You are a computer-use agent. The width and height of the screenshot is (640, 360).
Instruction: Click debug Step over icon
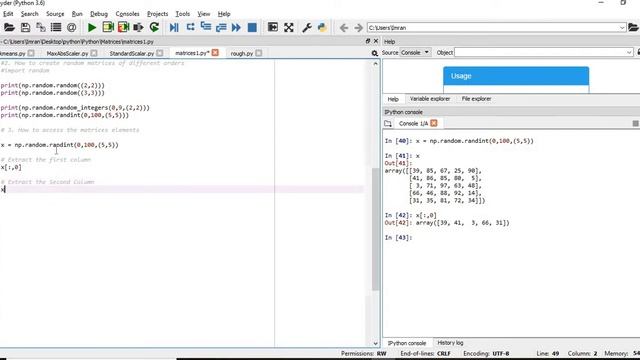pyautogui.click(x=190, y=27)
